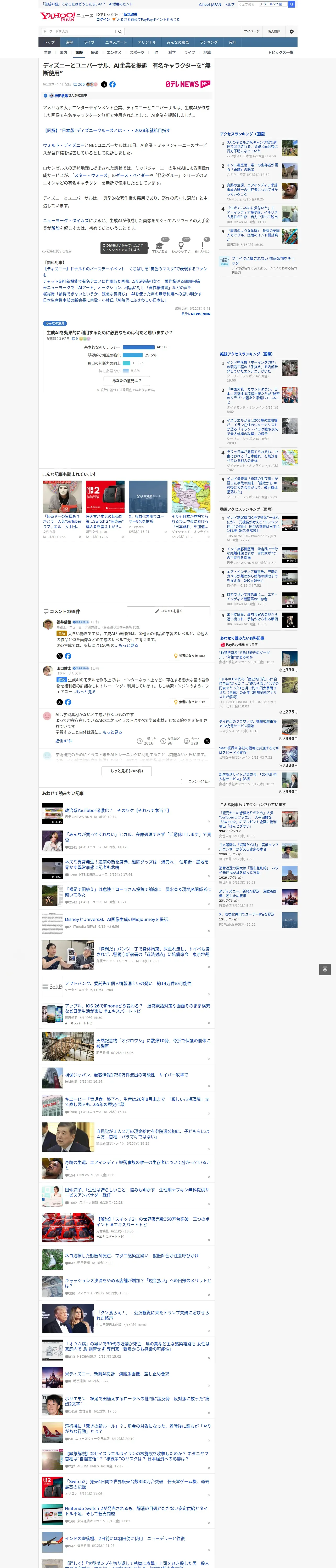Select the 速報 main tab
This screenshot has height=1568, width=336.
69,43
